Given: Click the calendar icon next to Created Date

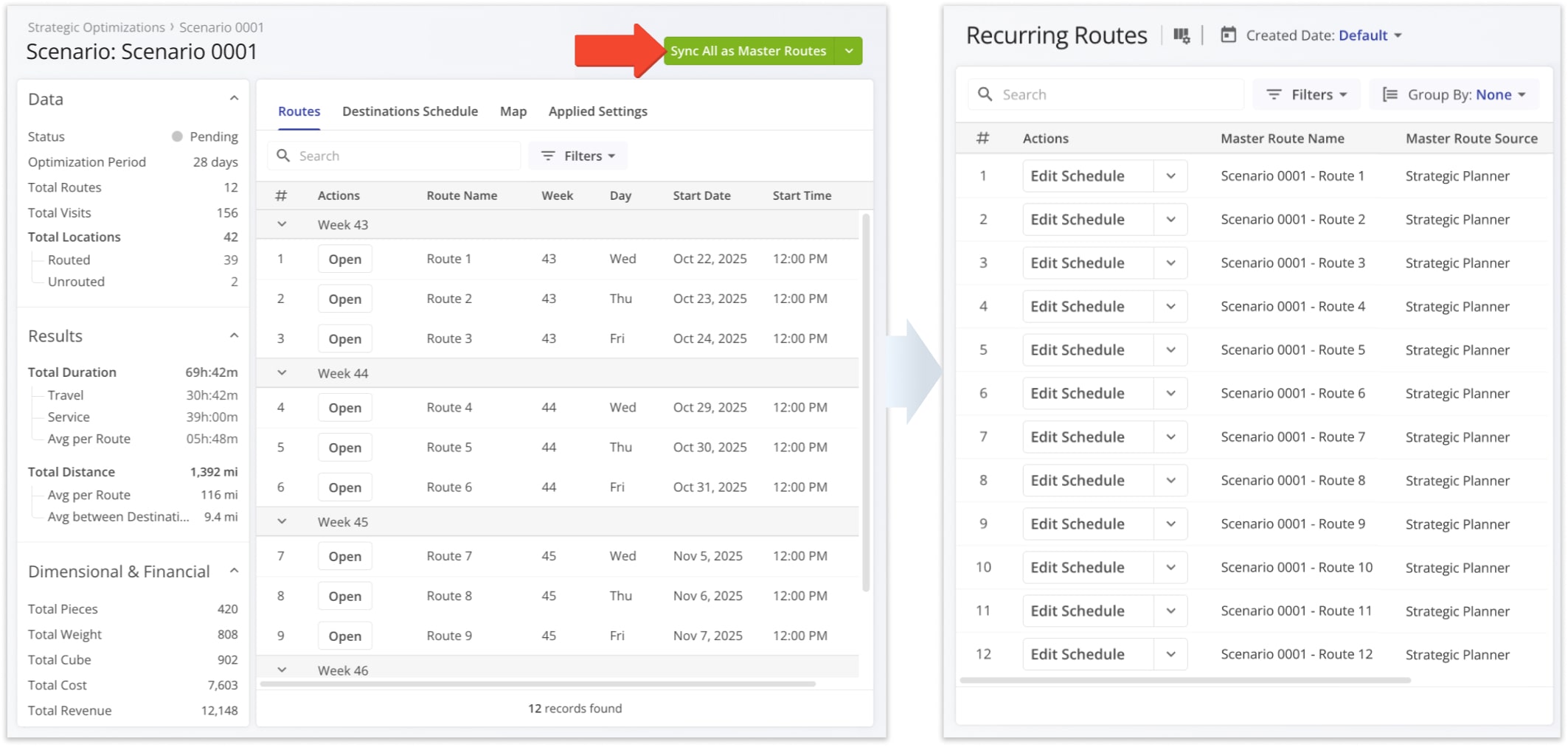Looking at the screenshot, I should tap(1228, 35).
